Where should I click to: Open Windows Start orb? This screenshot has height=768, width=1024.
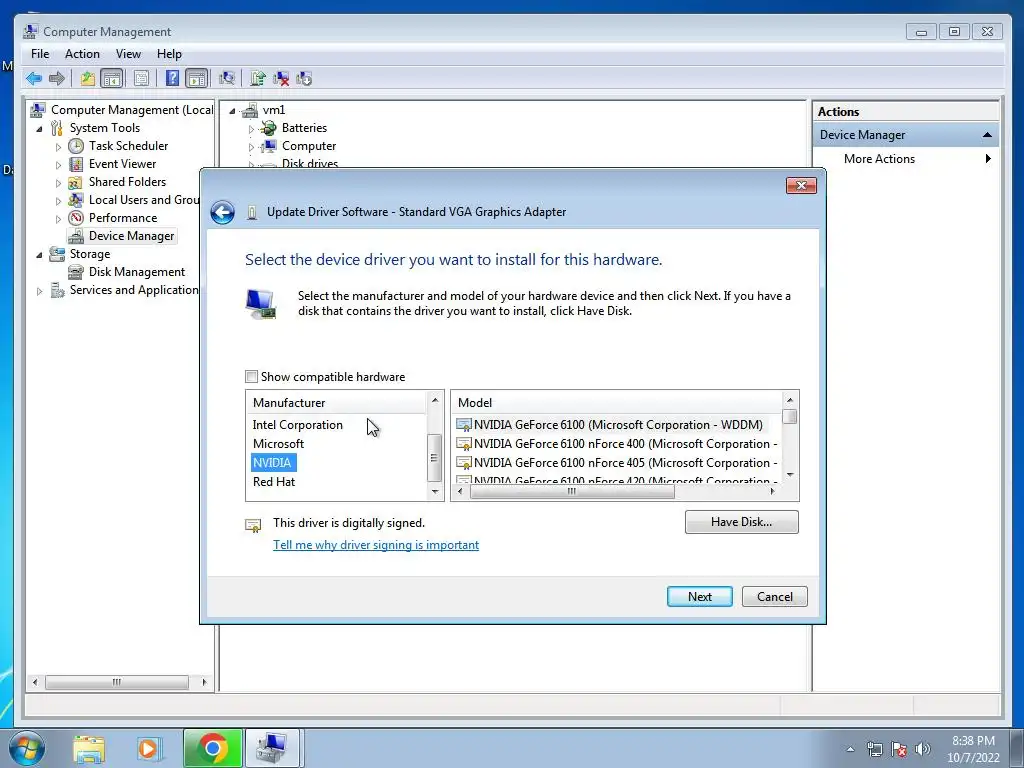pyautogui.click(x=27, y=748)
